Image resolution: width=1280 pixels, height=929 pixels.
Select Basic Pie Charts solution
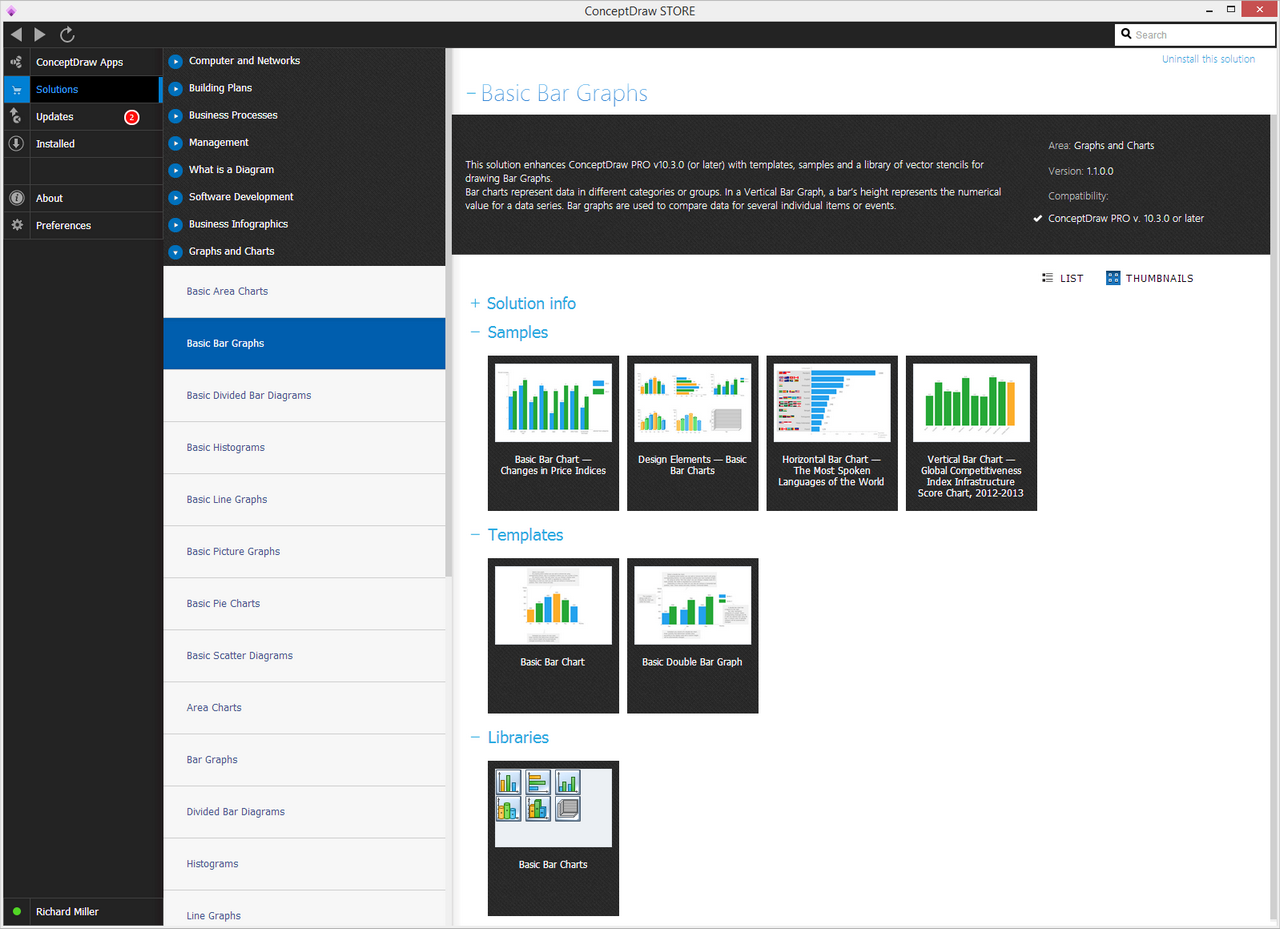pos(304,604)
